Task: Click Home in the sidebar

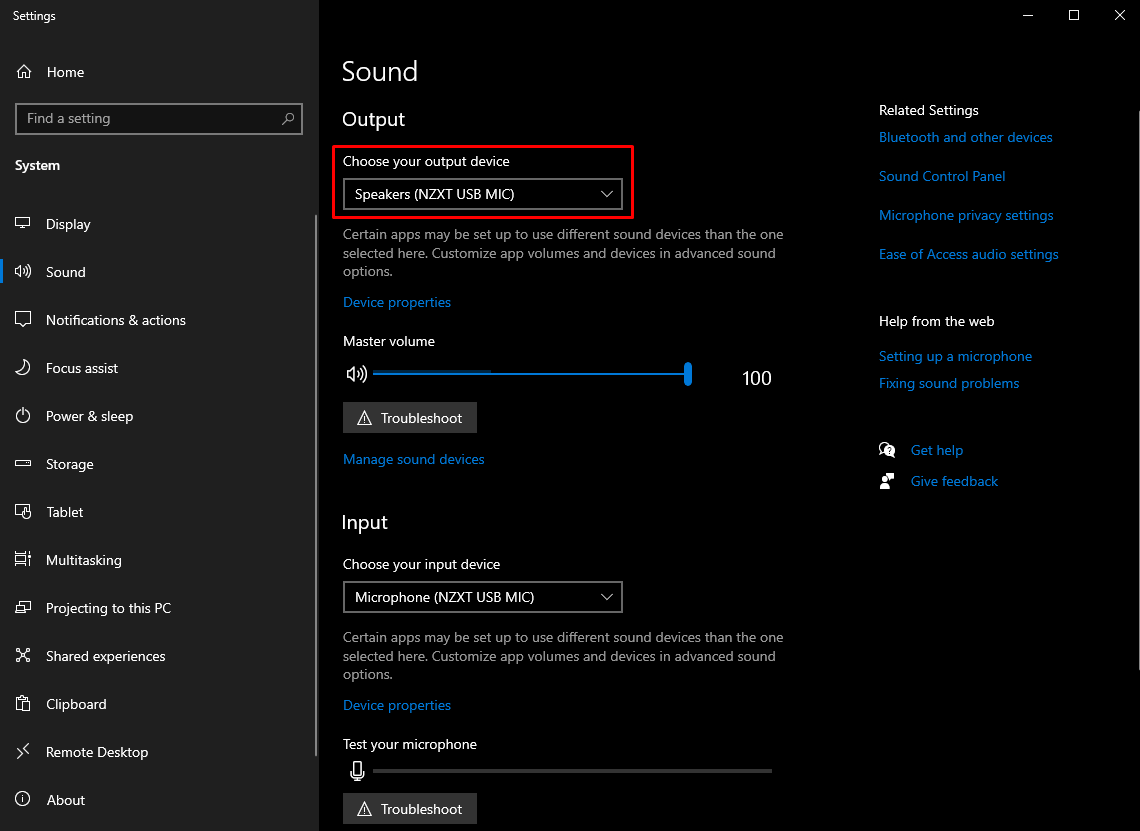Action: tap(158, 72)
